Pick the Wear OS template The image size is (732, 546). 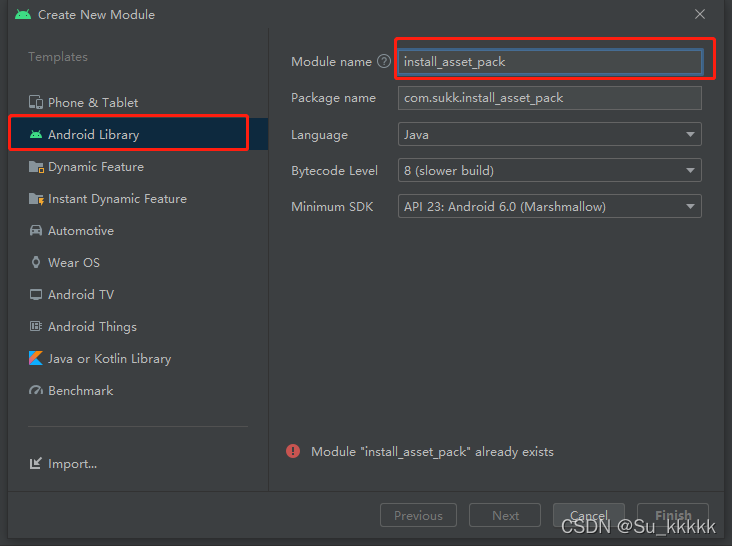point(138,262)
